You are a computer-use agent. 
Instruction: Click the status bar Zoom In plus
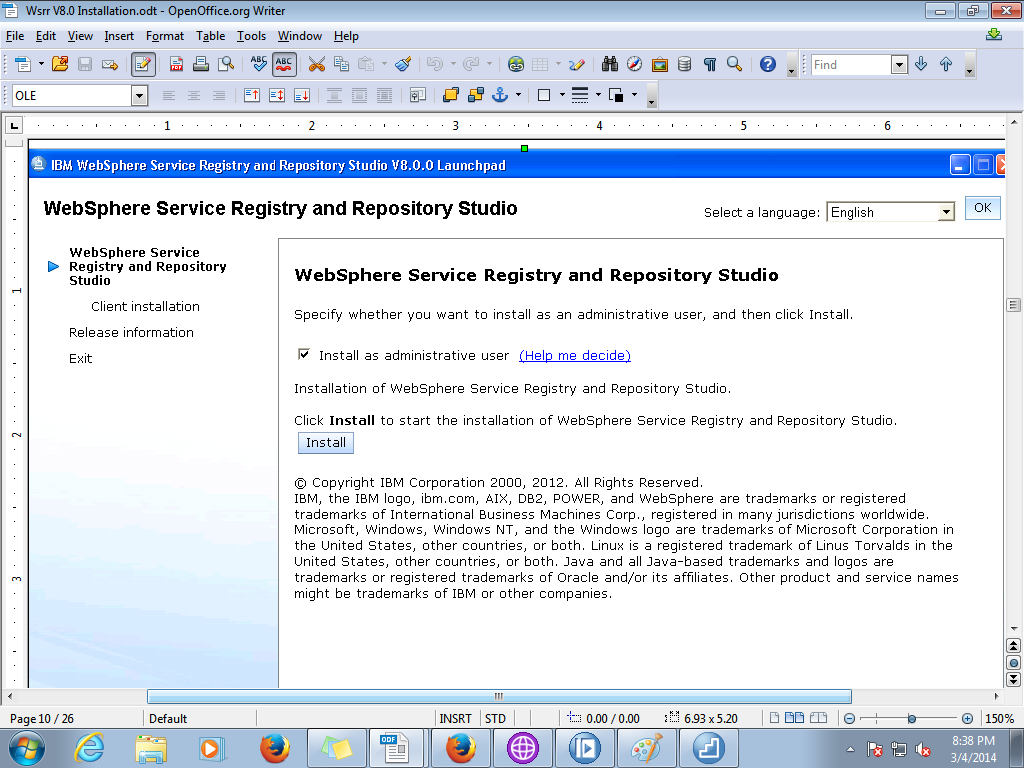point(967,718)
